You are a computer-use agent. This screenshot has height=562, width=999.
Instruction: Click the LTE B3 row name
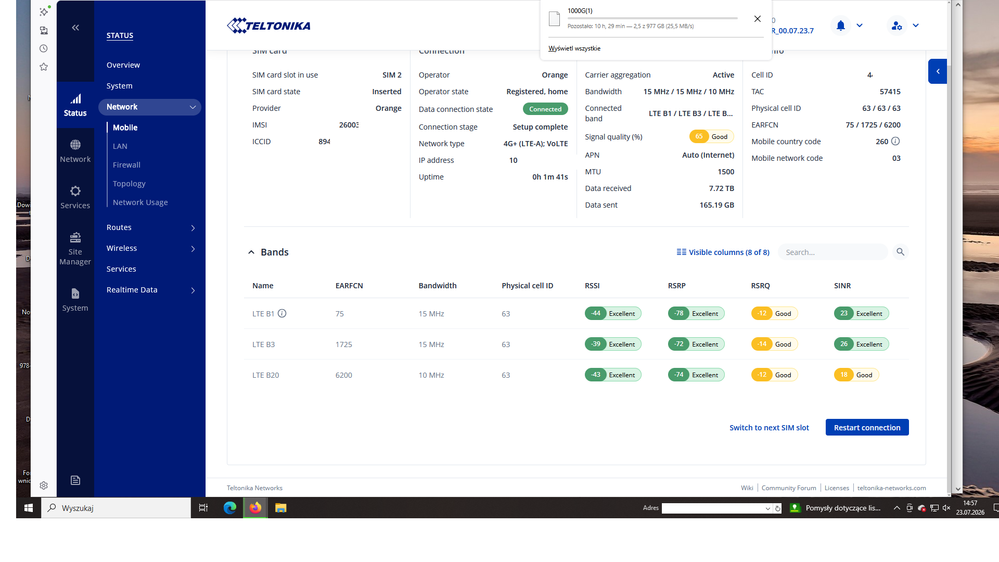[263, 344]
